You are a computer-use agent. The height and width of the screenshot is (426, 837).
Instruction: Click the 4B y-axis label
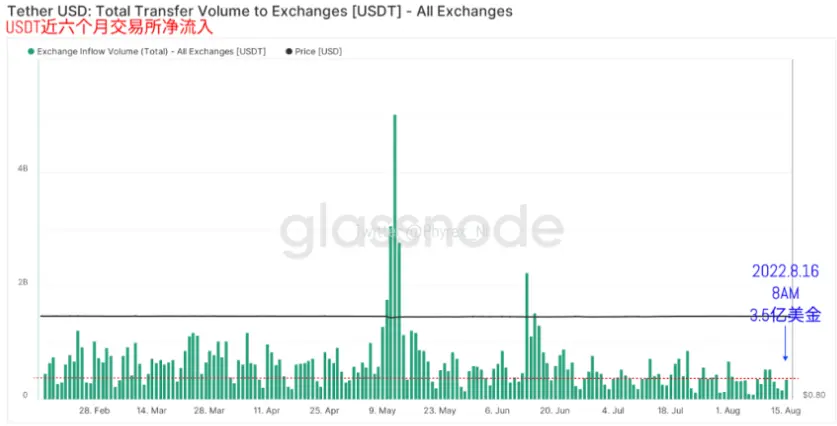click(x=23, y=168)
